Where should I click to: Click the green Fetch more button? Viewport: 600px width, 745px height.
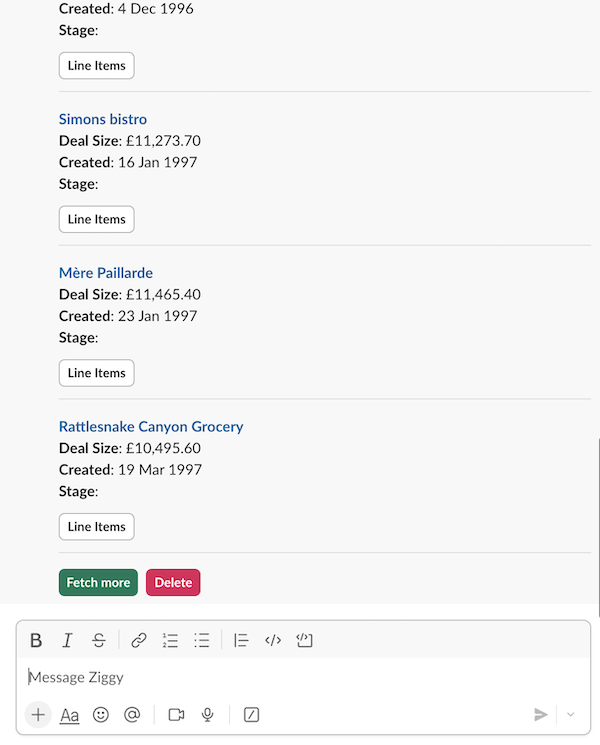[98, 583]
